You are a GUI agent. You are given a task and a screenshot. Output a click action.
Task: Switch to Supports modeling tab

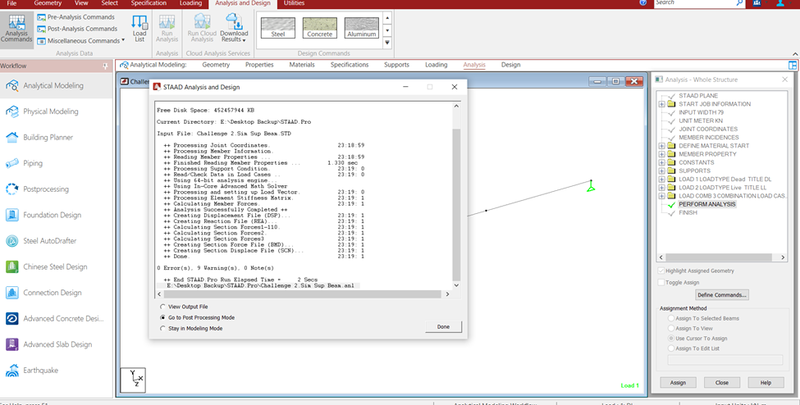click(396, 65)
